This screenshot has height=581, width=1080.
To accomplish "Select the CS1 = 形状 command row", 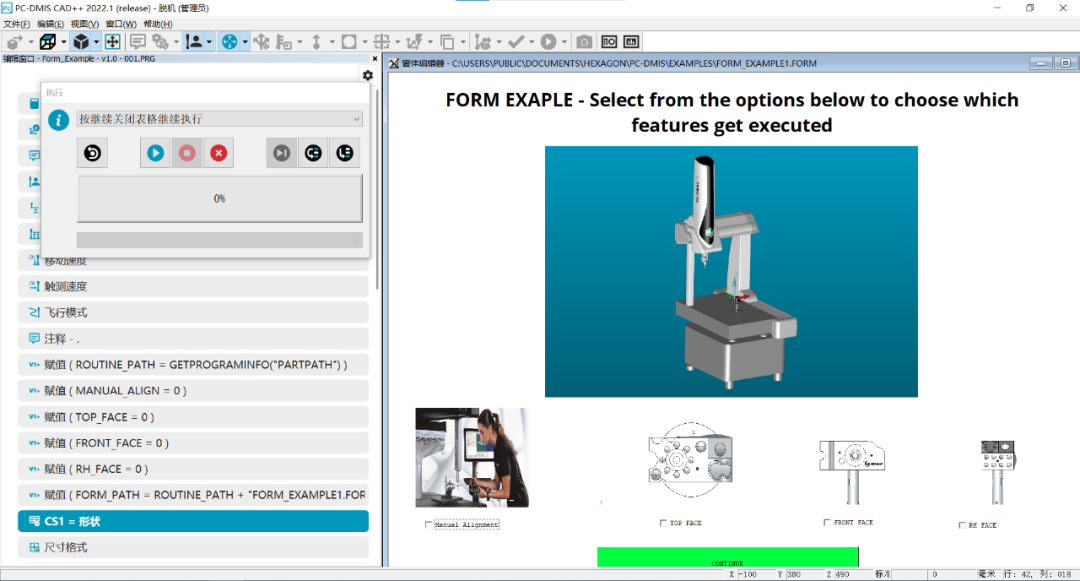I will point(193,521).
